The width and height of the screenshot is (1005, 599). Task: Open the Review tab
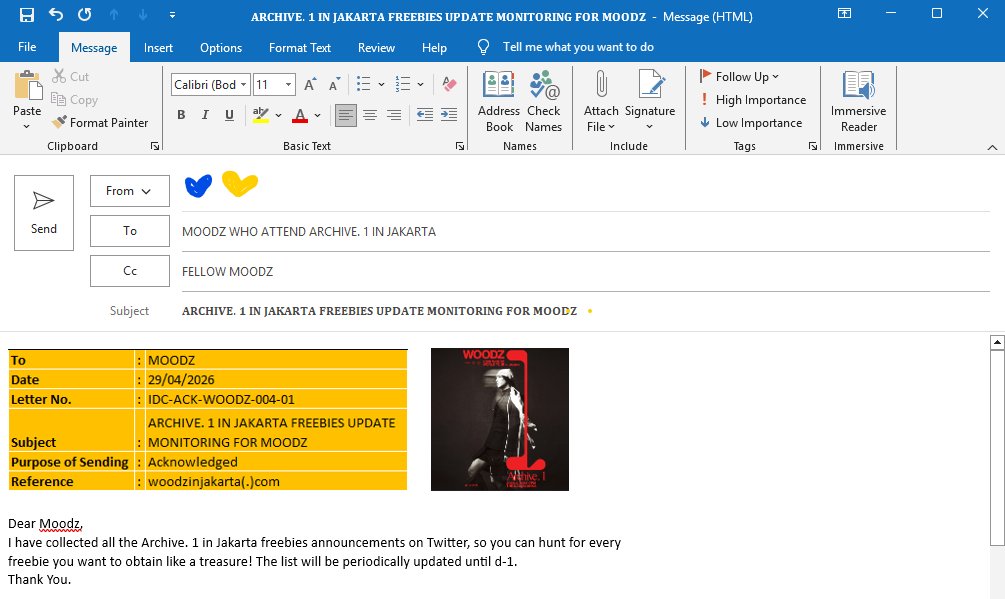pos(376,47)
